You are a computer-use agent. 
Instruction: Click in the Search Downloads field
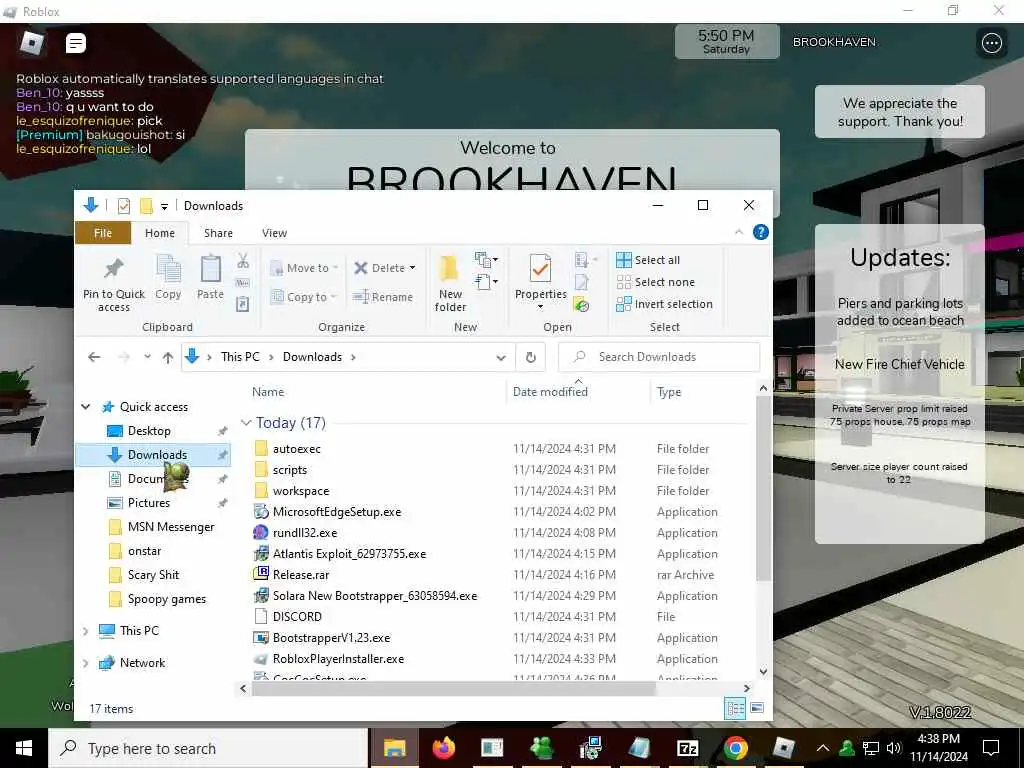point(659,357)
